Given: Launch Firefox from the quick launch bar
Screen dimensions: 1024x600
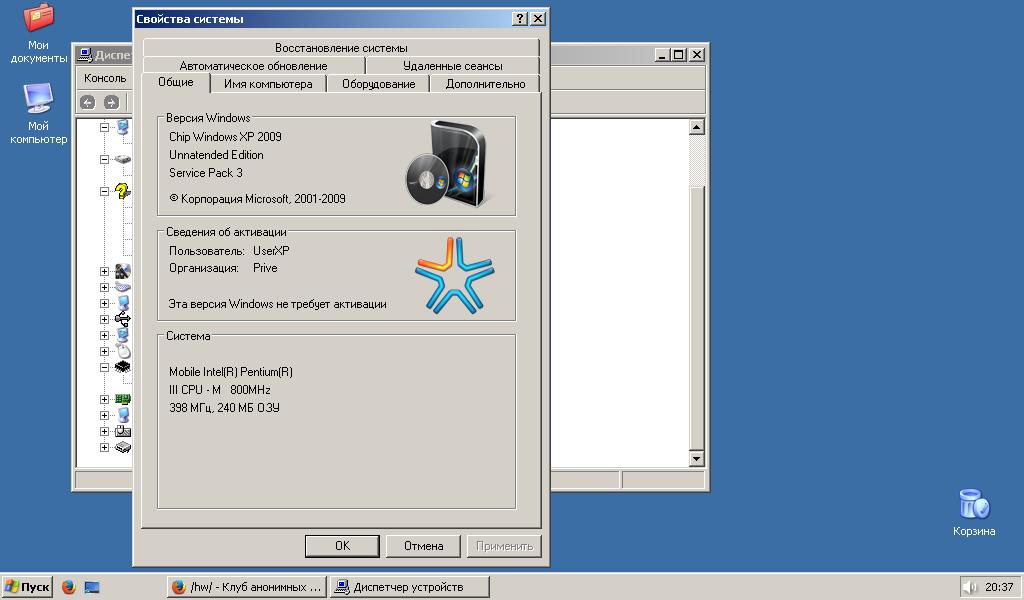Looking at the screenshot, I should coord(69,587).
